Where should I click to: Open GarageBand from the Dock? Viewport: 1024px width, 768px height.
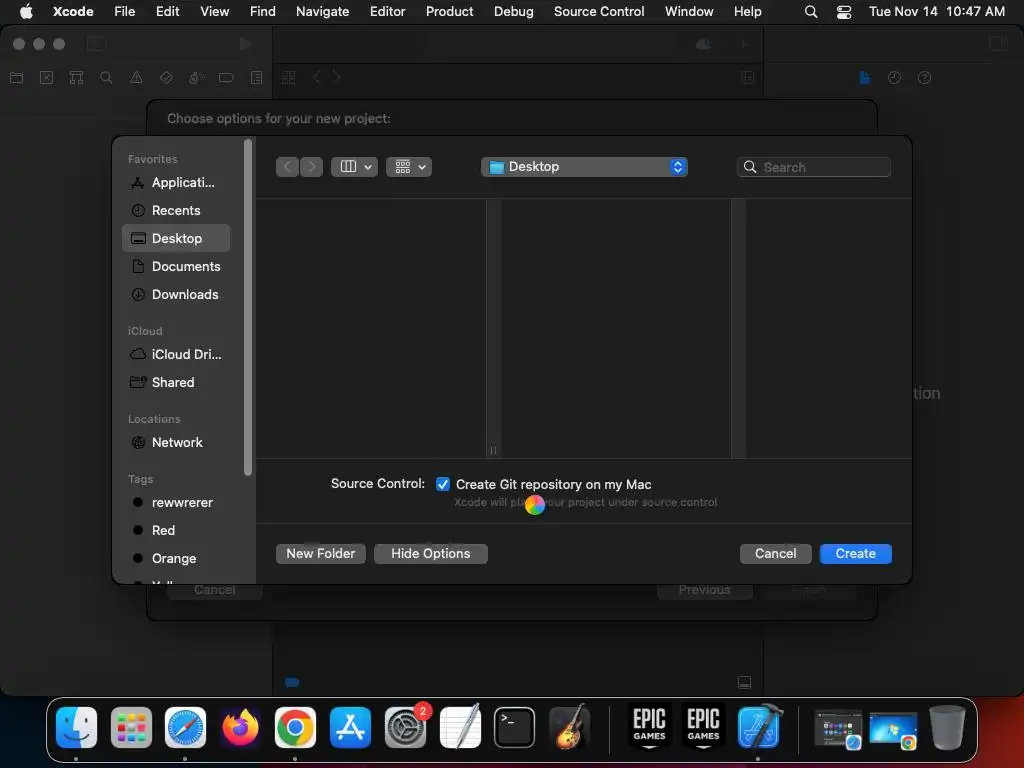[x=569, y=727]
